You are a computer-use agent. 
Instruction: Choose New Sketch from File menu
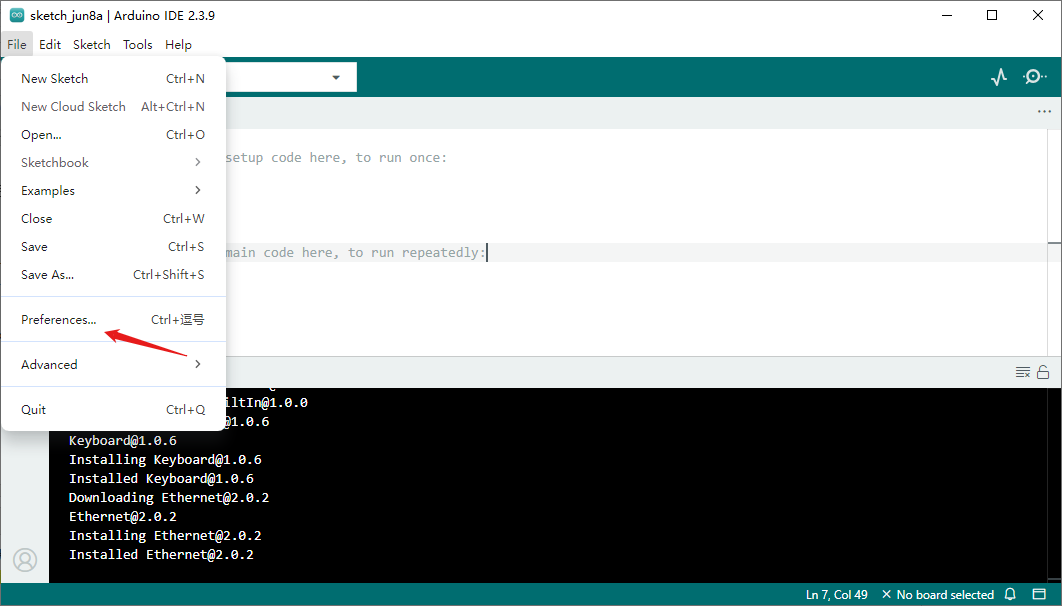[x=113, y=79]
